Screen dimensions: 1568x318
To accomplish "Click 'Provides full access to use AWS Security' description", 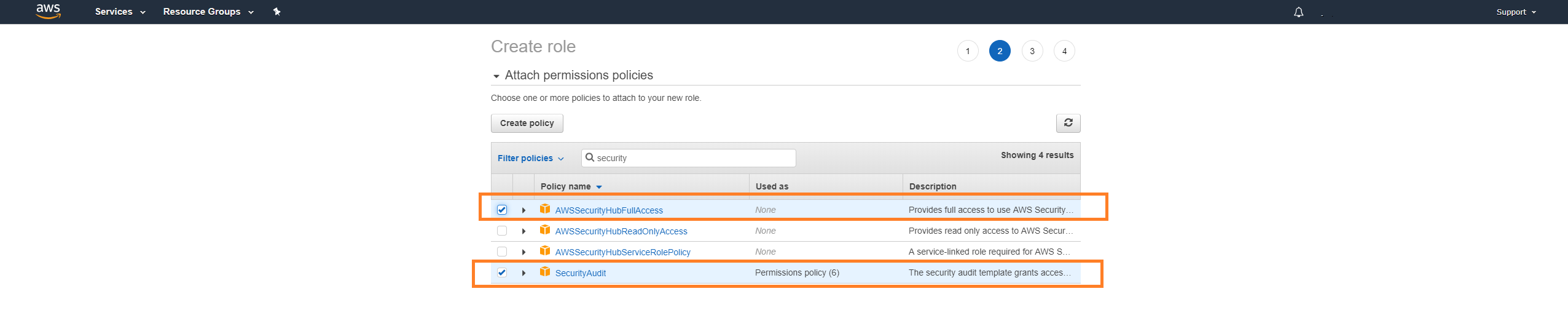I will click(991, 210).
